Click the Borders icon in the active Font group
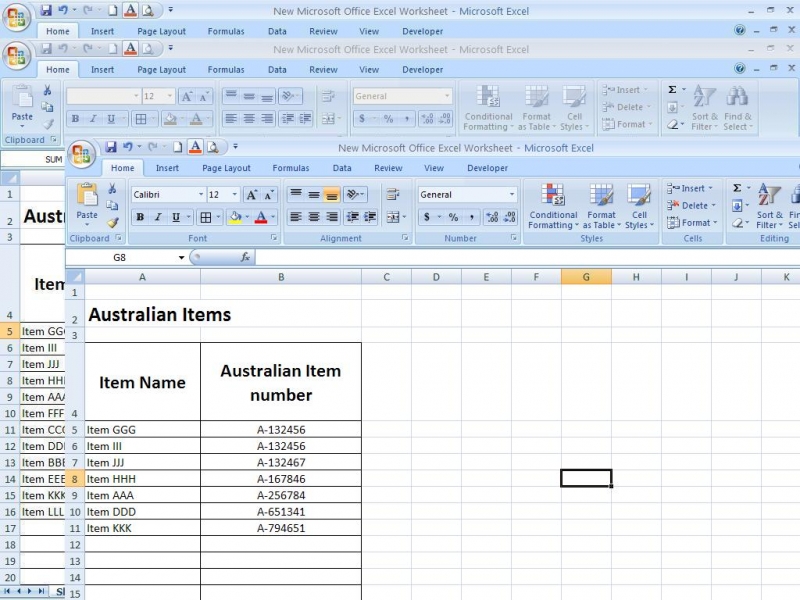Viewport: 800px width, 600px height. coord(206,217)
